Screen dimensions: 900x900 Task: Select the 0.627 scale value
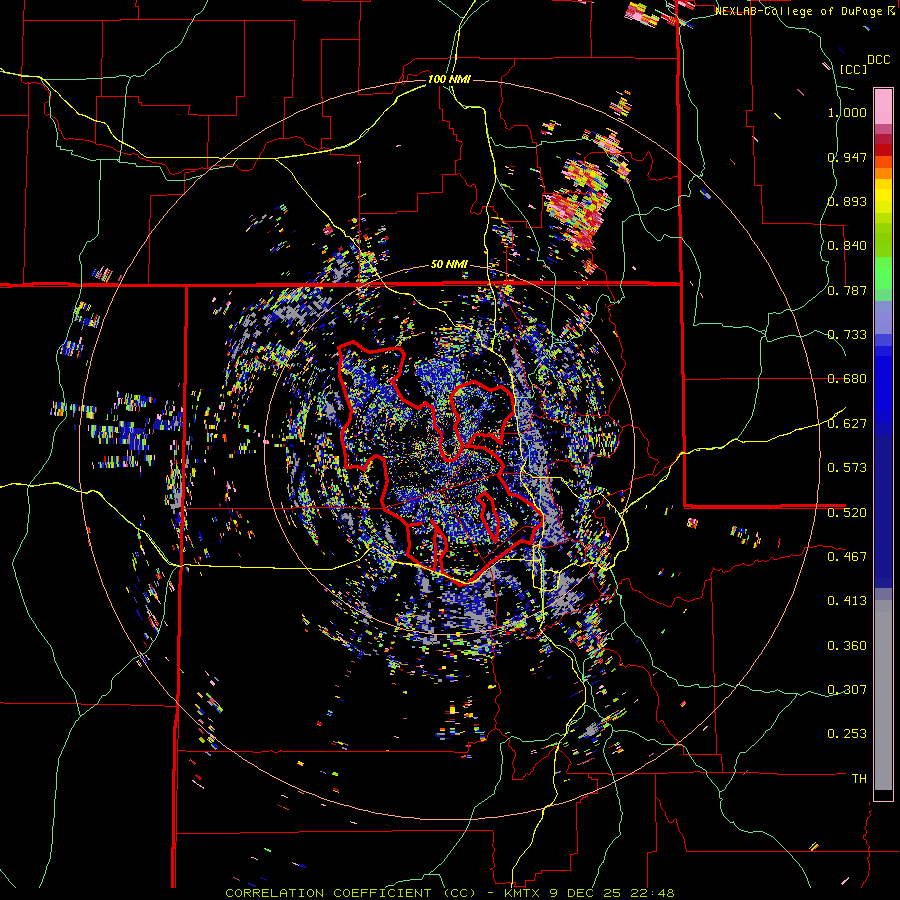pyautogui.click(x=847, y=424)
